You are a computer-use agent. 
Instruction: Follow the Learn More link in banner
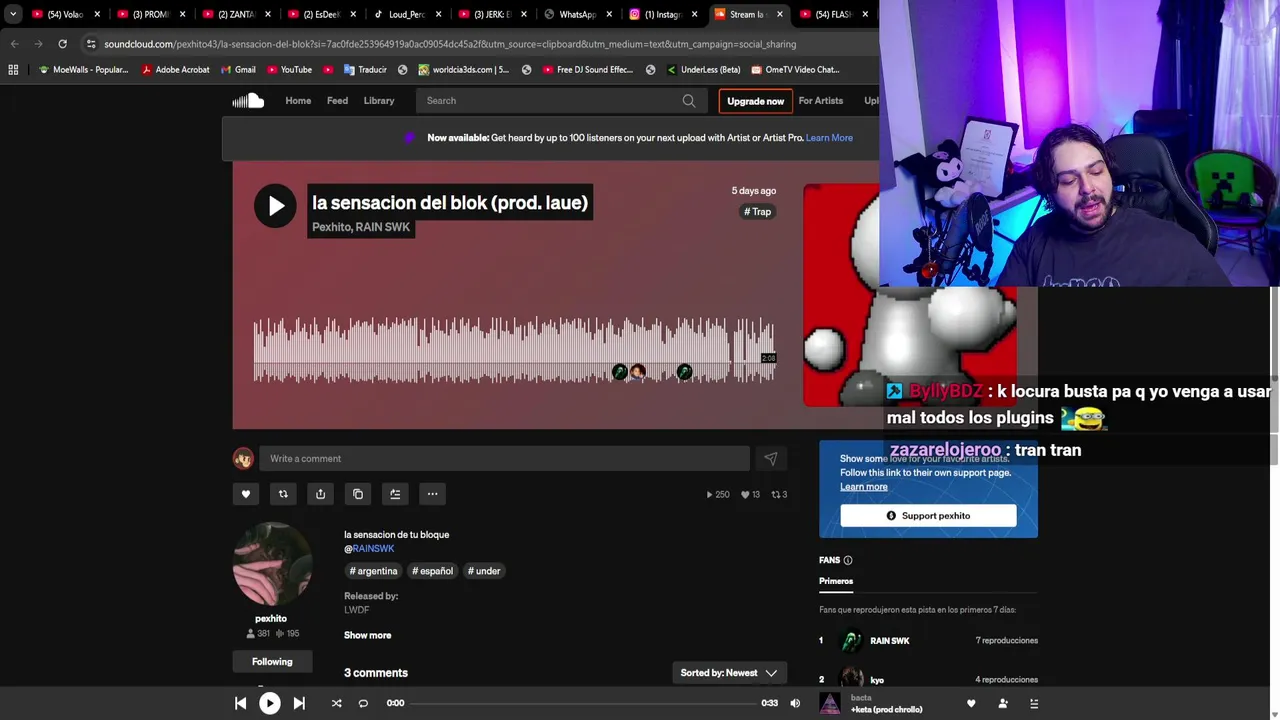pyautogui.click(x=829, y=138)
